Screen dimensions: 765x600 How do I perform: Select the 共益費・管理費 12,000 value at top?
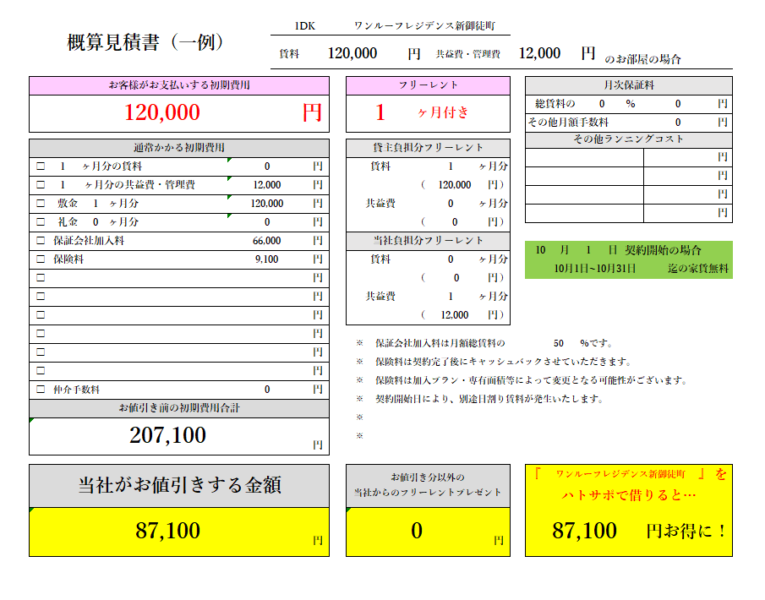(x=540, y=54)
